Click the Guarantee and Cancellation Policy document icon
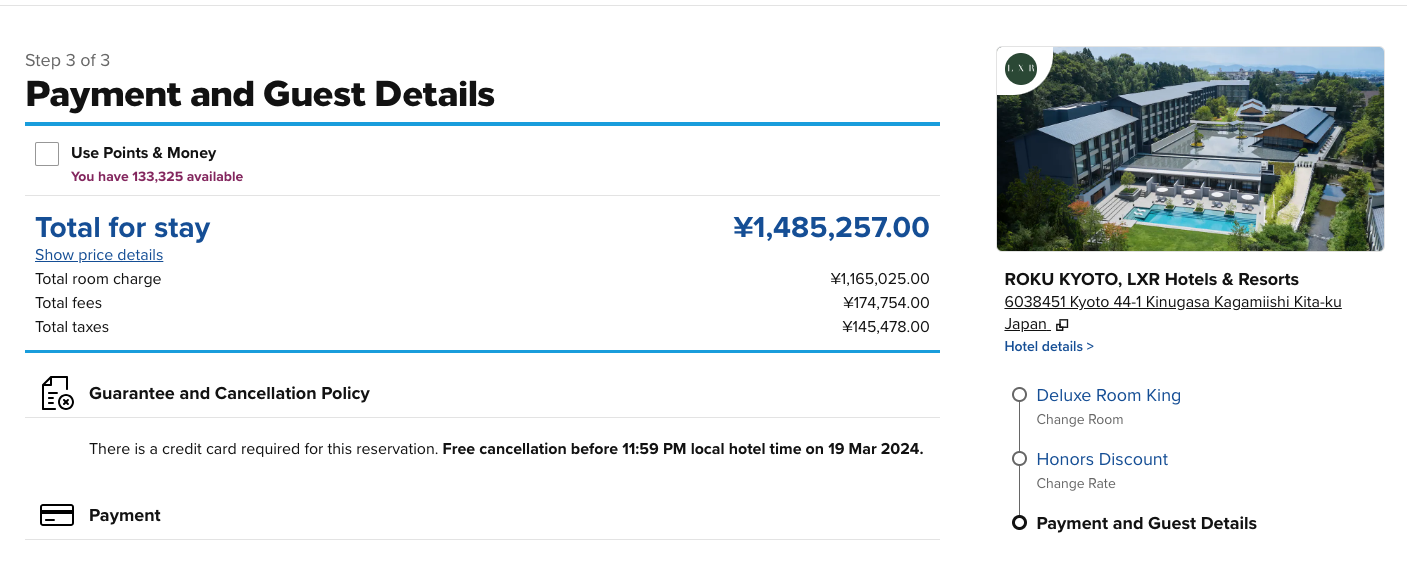Viewport: 1407px width, 569px height. click(x=57, y=393)
